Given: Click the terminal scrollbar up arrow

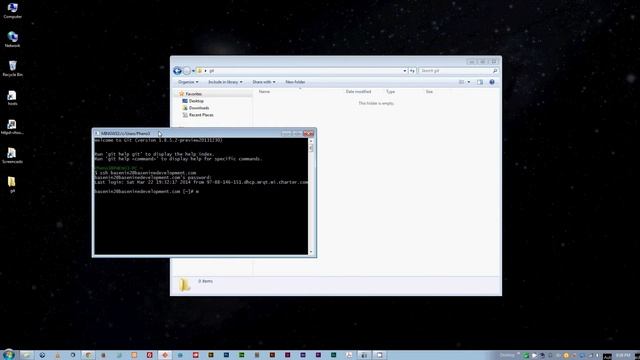Looking at the screenshot, I should point(311,141).
